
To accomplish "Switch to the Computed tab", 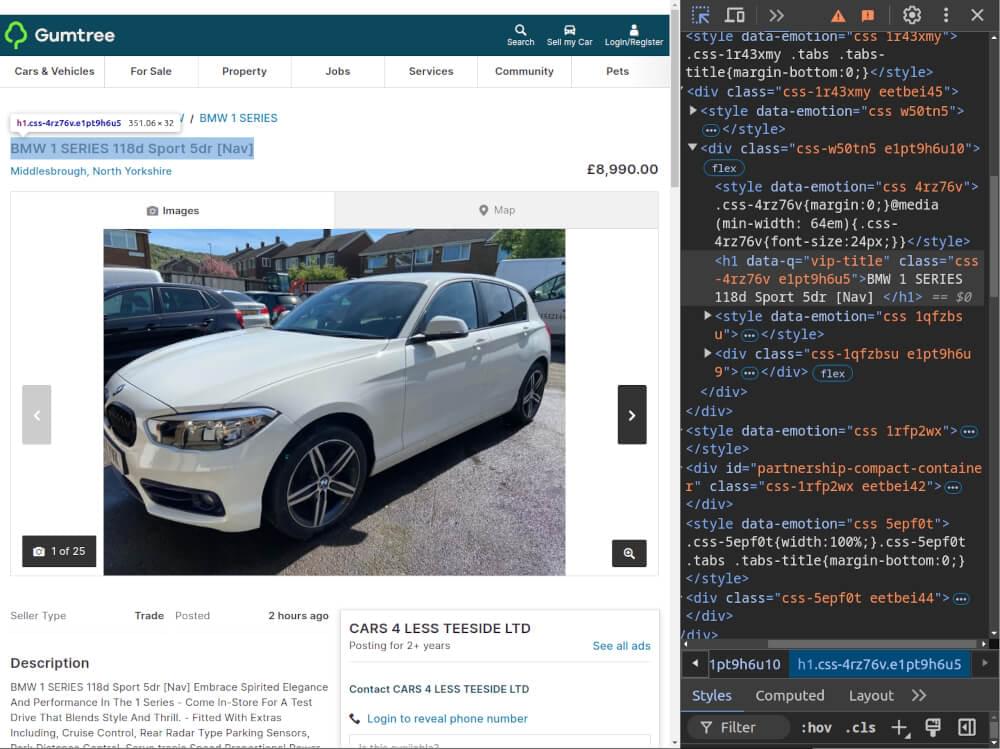I will (789, 695).
